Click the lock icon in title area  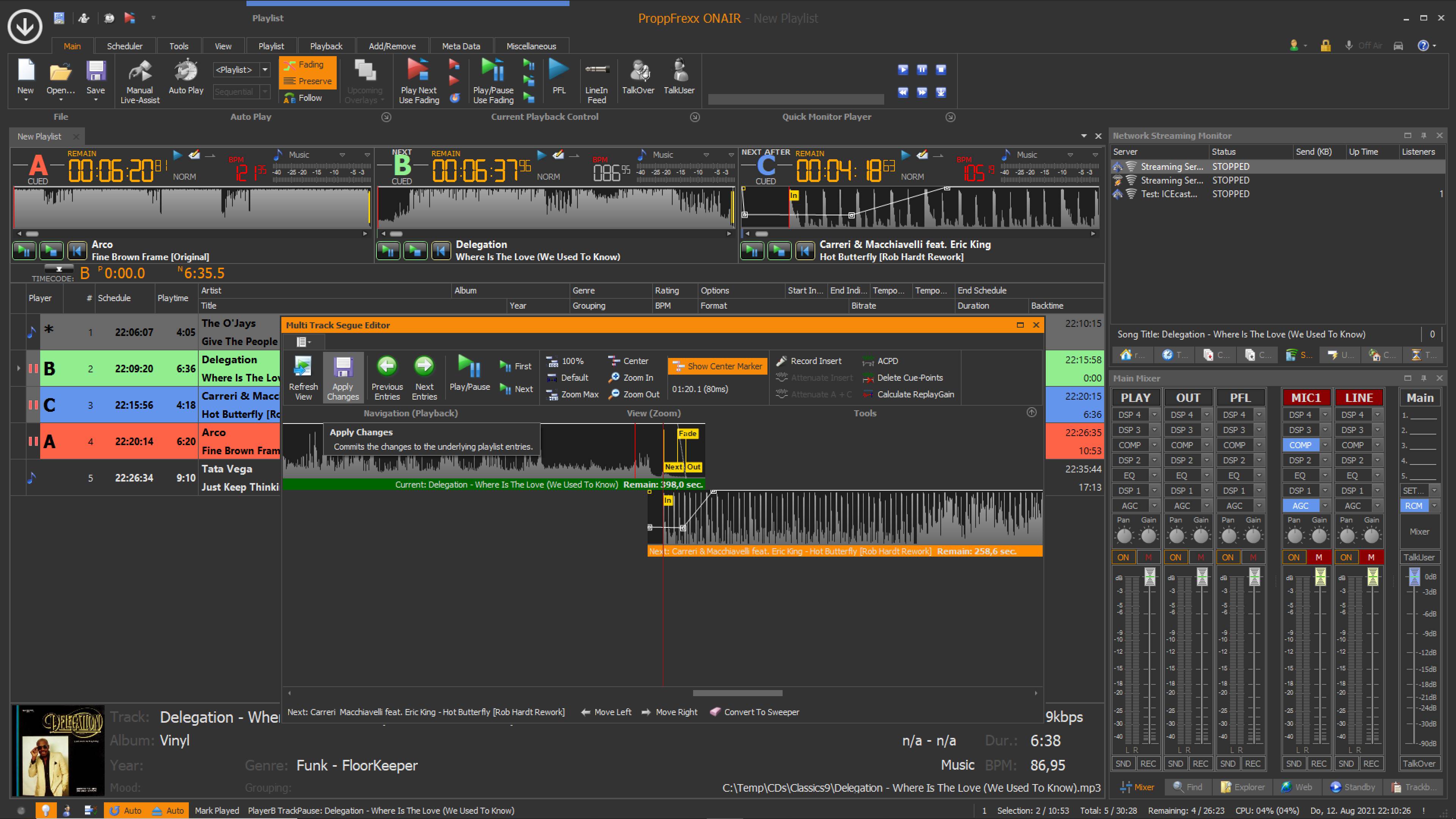[1326, 46]
